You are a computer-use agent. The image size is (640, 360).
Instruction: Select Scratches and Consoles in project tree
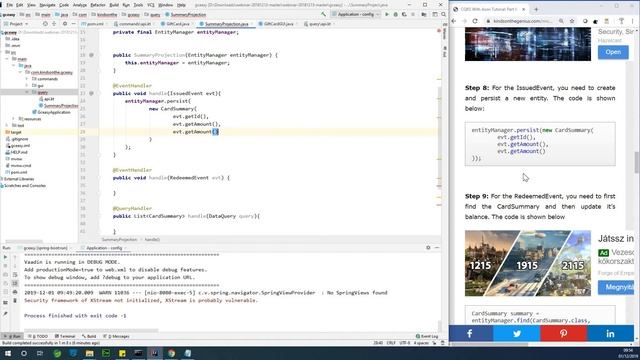click(23, 186)
